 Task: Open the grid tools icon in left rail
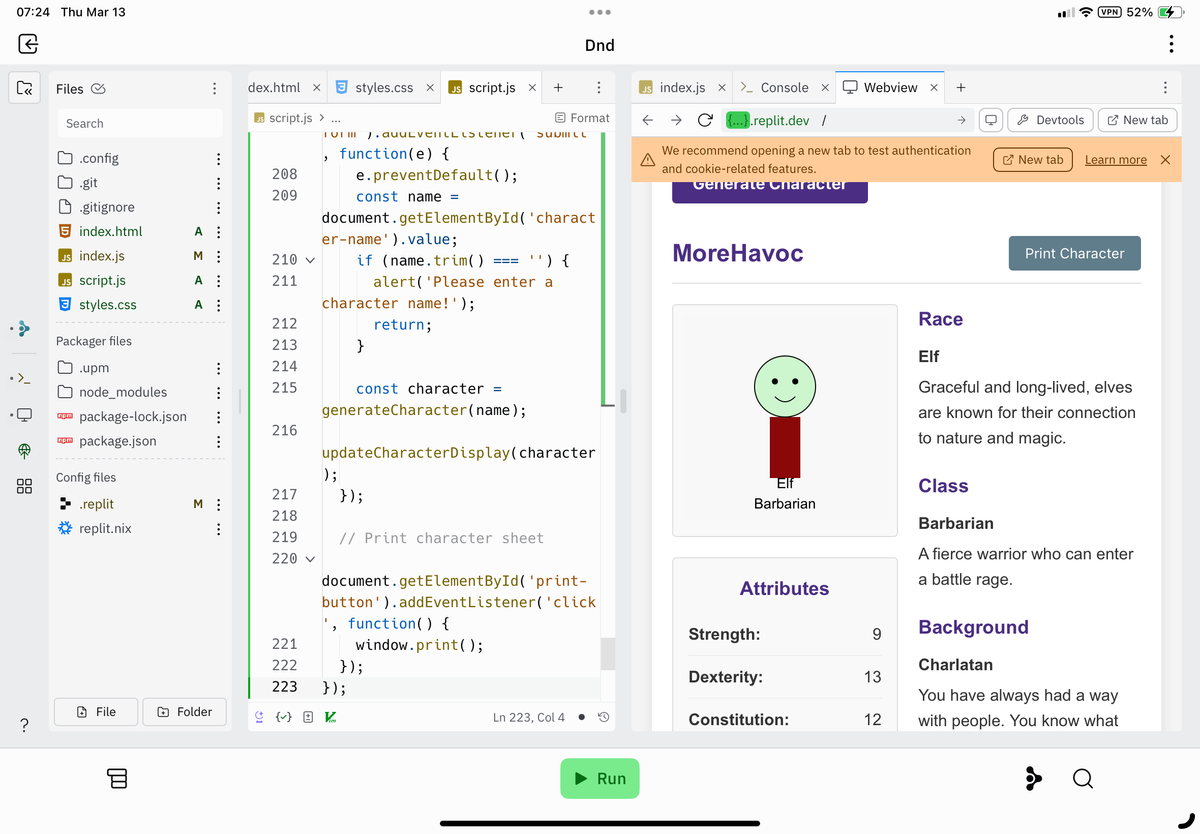(x=25, y=486)
